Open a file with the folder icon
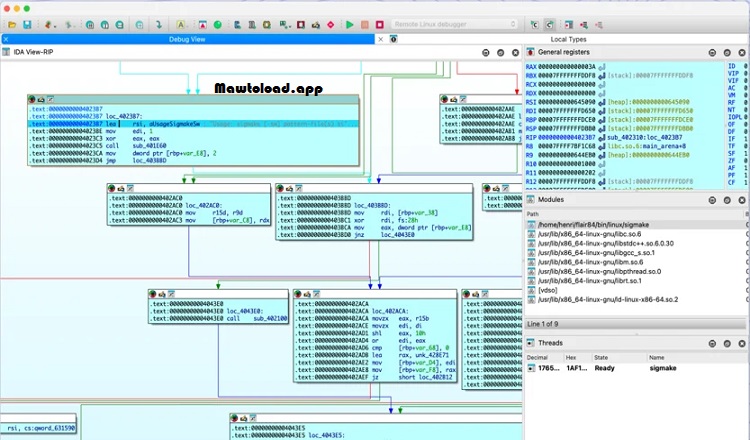Screen dimensions: 750x440 click(x=11, y=24)
